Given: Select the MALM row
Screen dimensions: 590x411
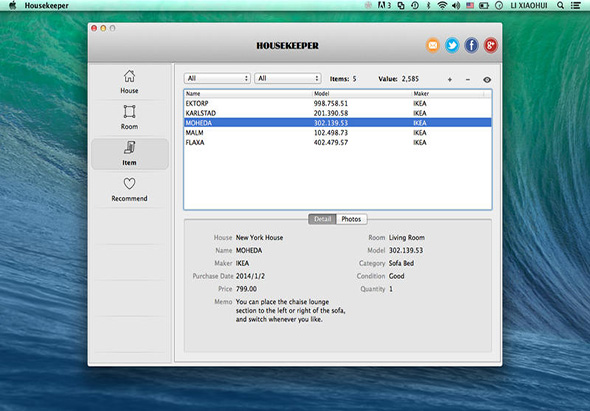Looking at the screenshot, I should coord(338,132).
